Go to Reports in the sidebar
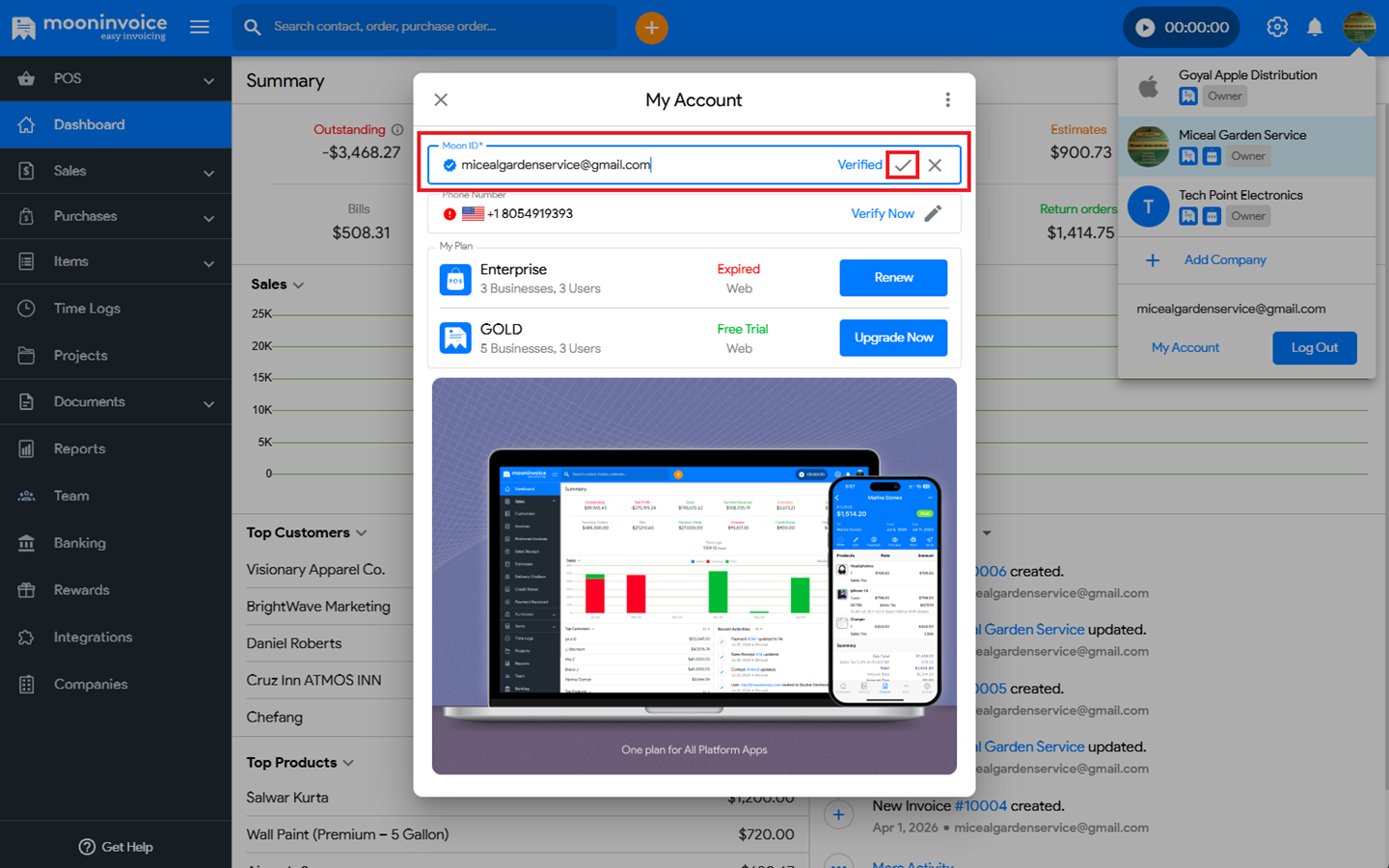The height and width of the screenshot is (868, 1389). 79,448
